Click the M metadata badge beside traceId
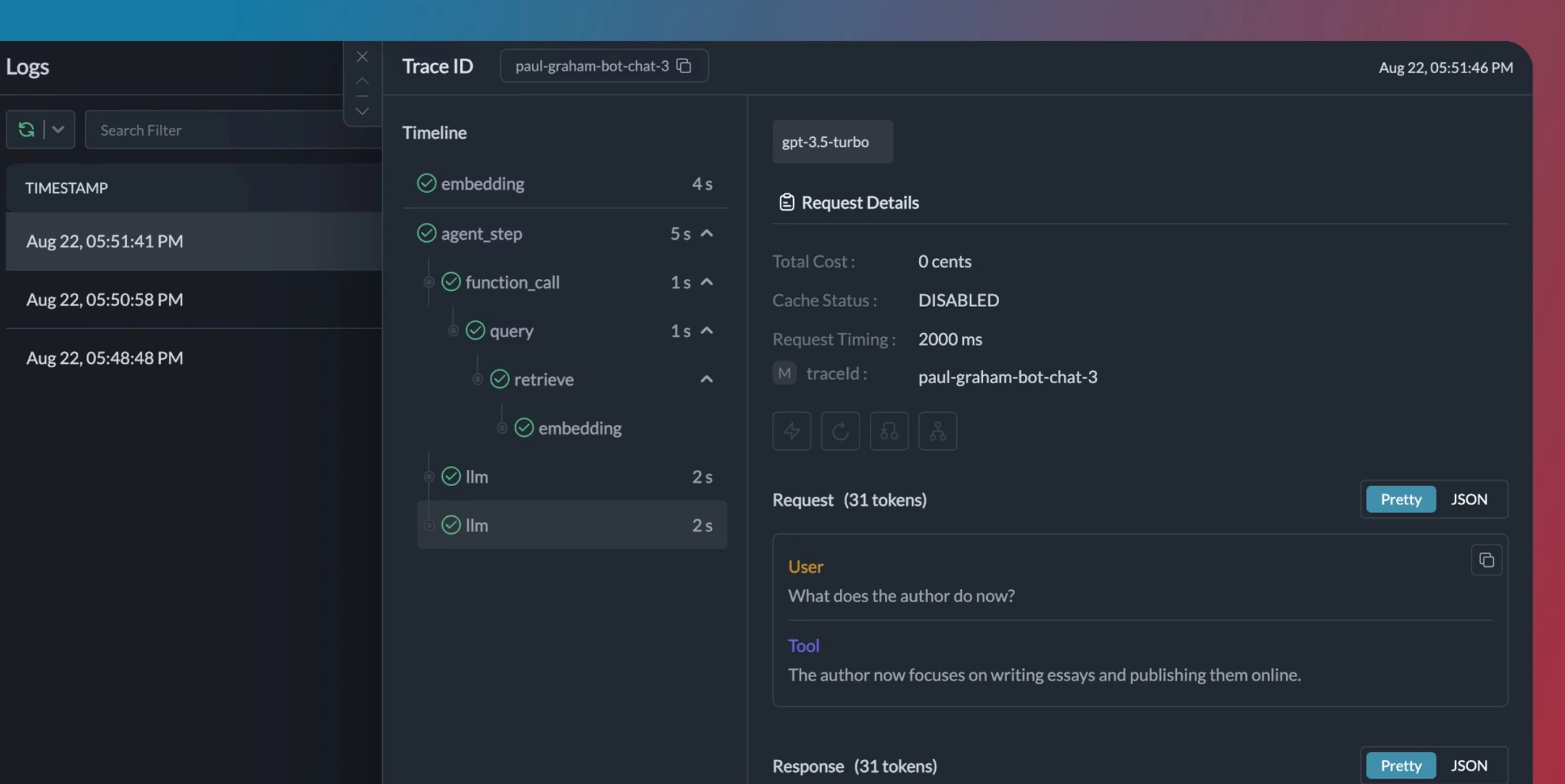Screen dimensions: 1565x784 click(x=784, y=373)
